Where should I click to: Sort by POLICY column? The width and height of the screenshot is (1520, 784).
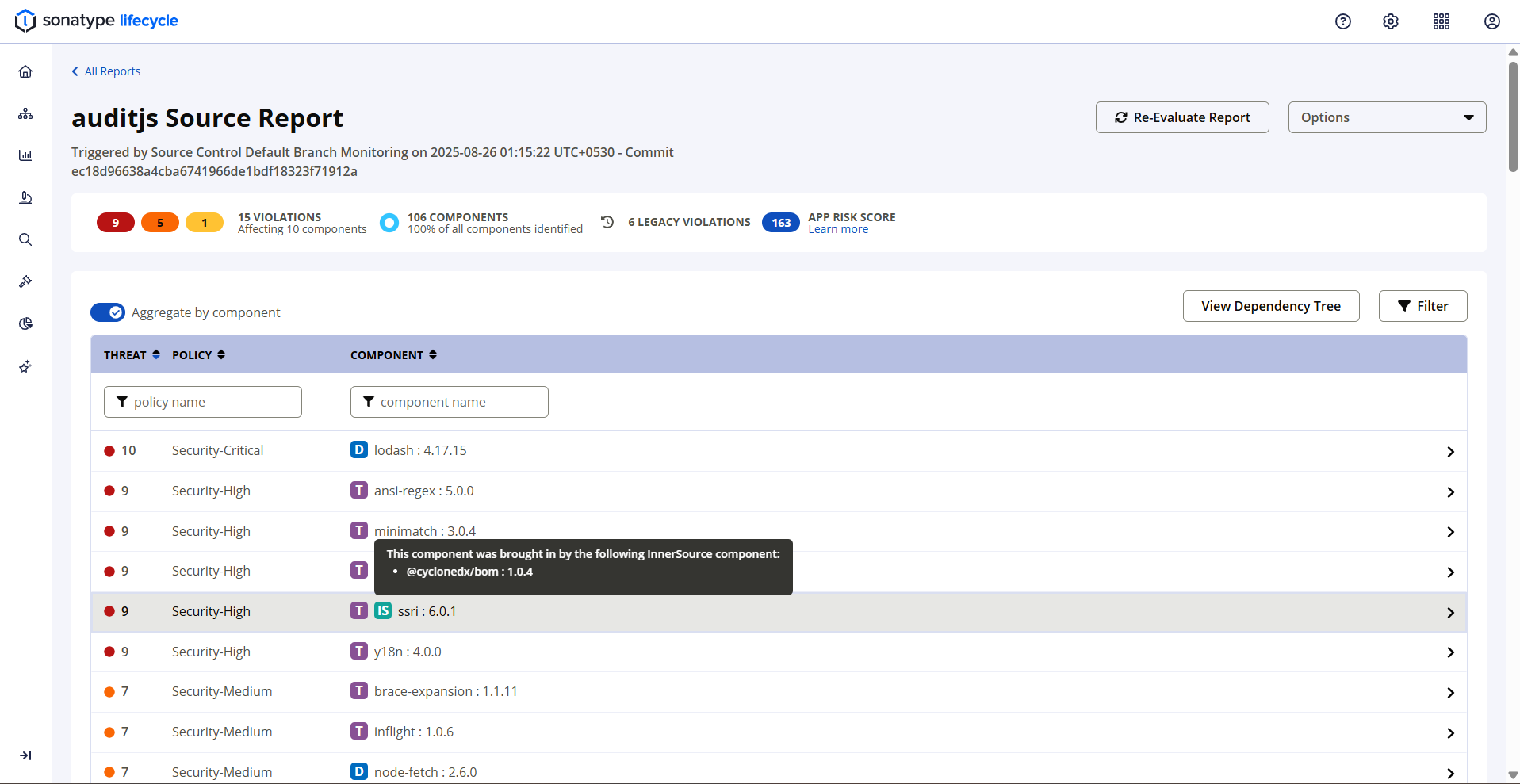(198, 355)
